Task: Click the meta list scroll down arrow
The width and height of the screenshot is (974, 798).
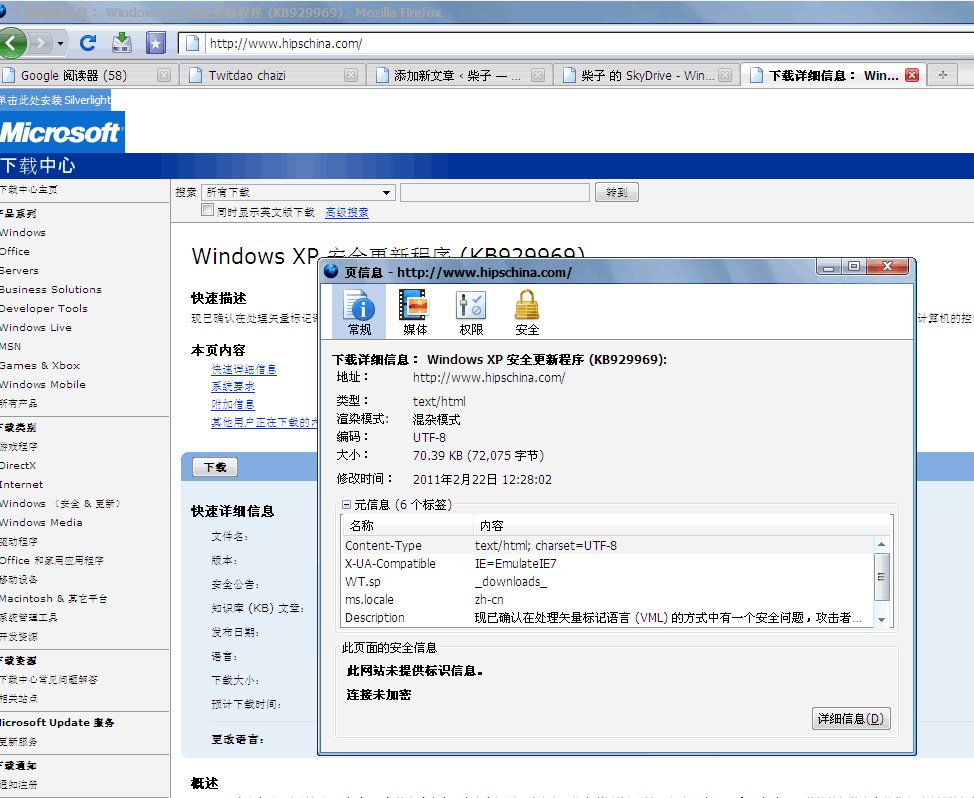Action: (881, 620)
